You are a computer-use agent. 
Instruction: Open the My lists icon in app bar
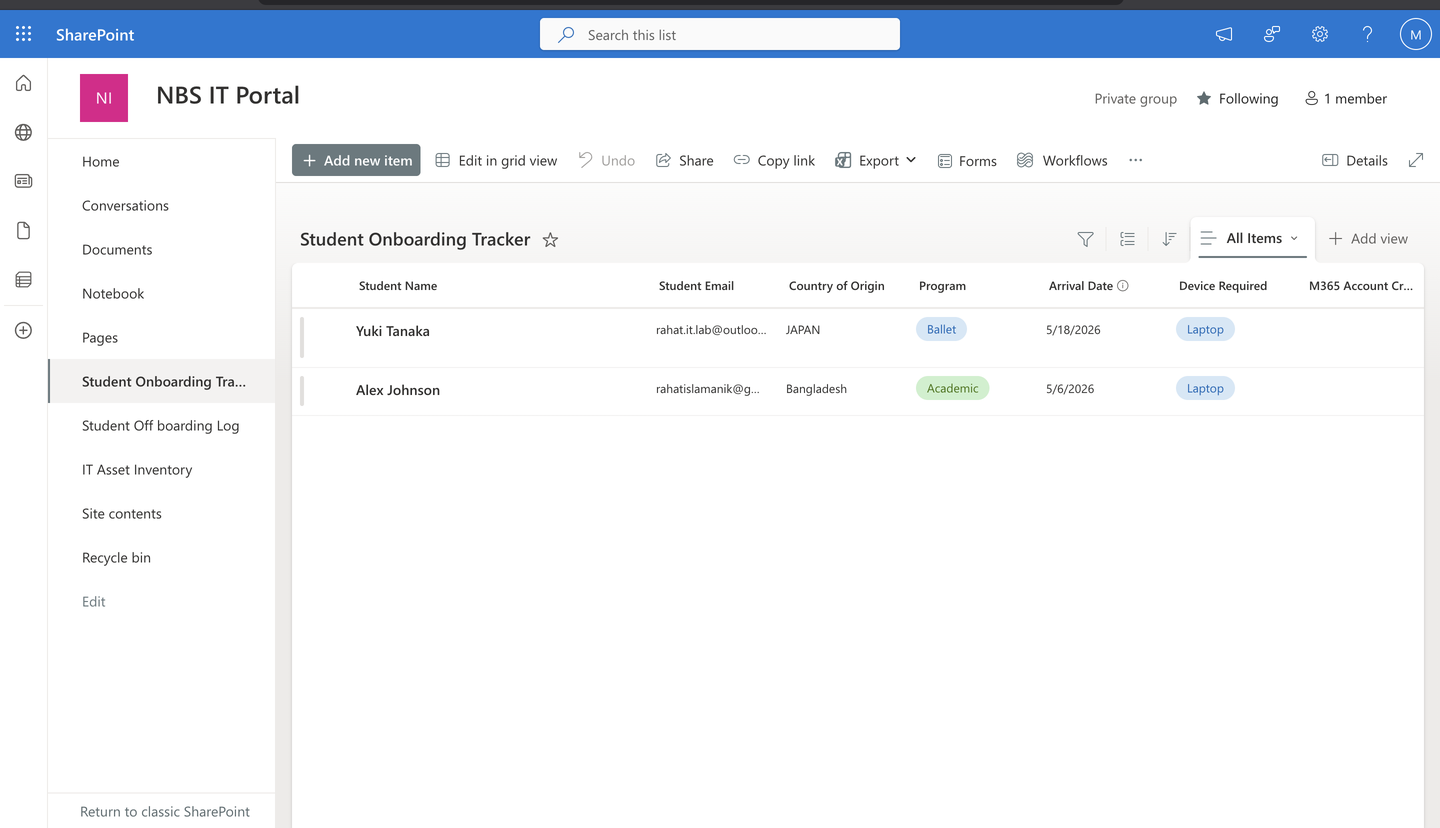click(24, 279)
